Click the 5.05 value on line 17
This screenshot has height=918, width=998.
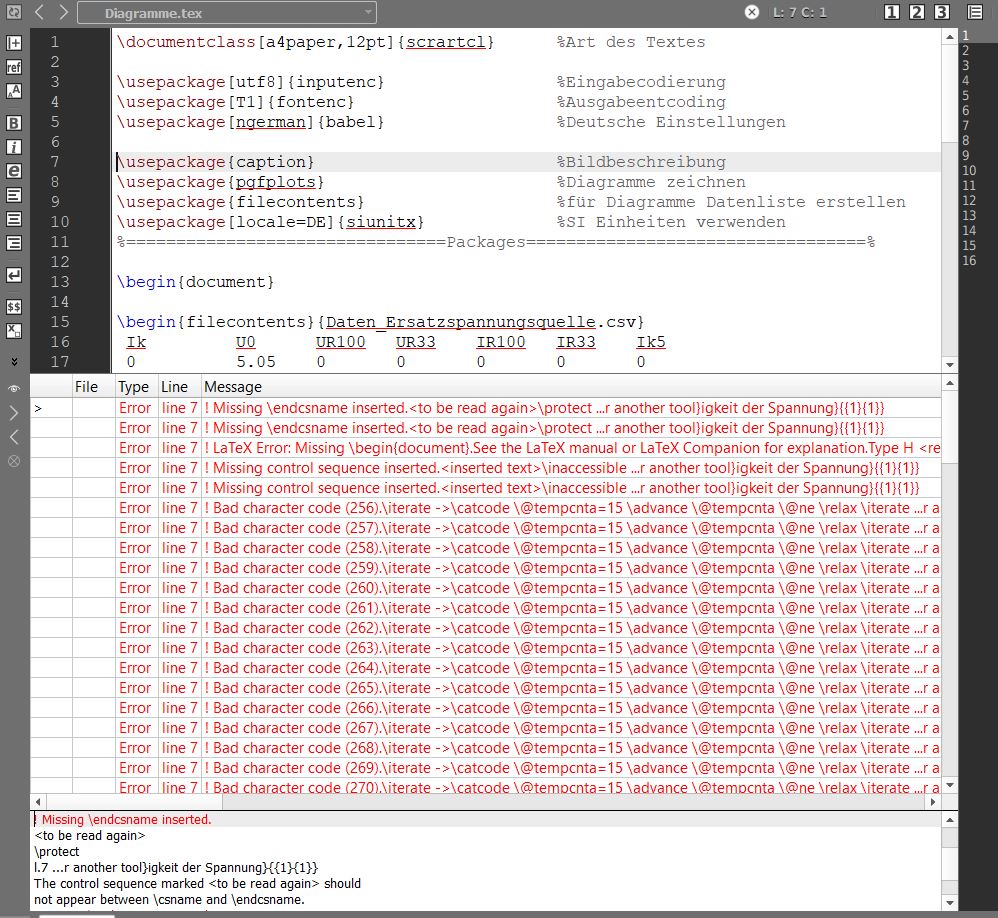[x=256, y=362]
